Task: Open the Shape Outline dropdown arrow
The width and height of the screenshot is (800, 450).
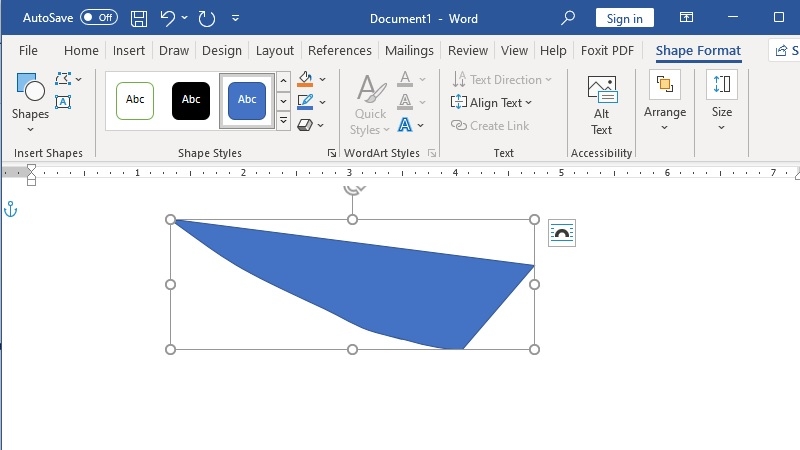Action: coord(322,102)
